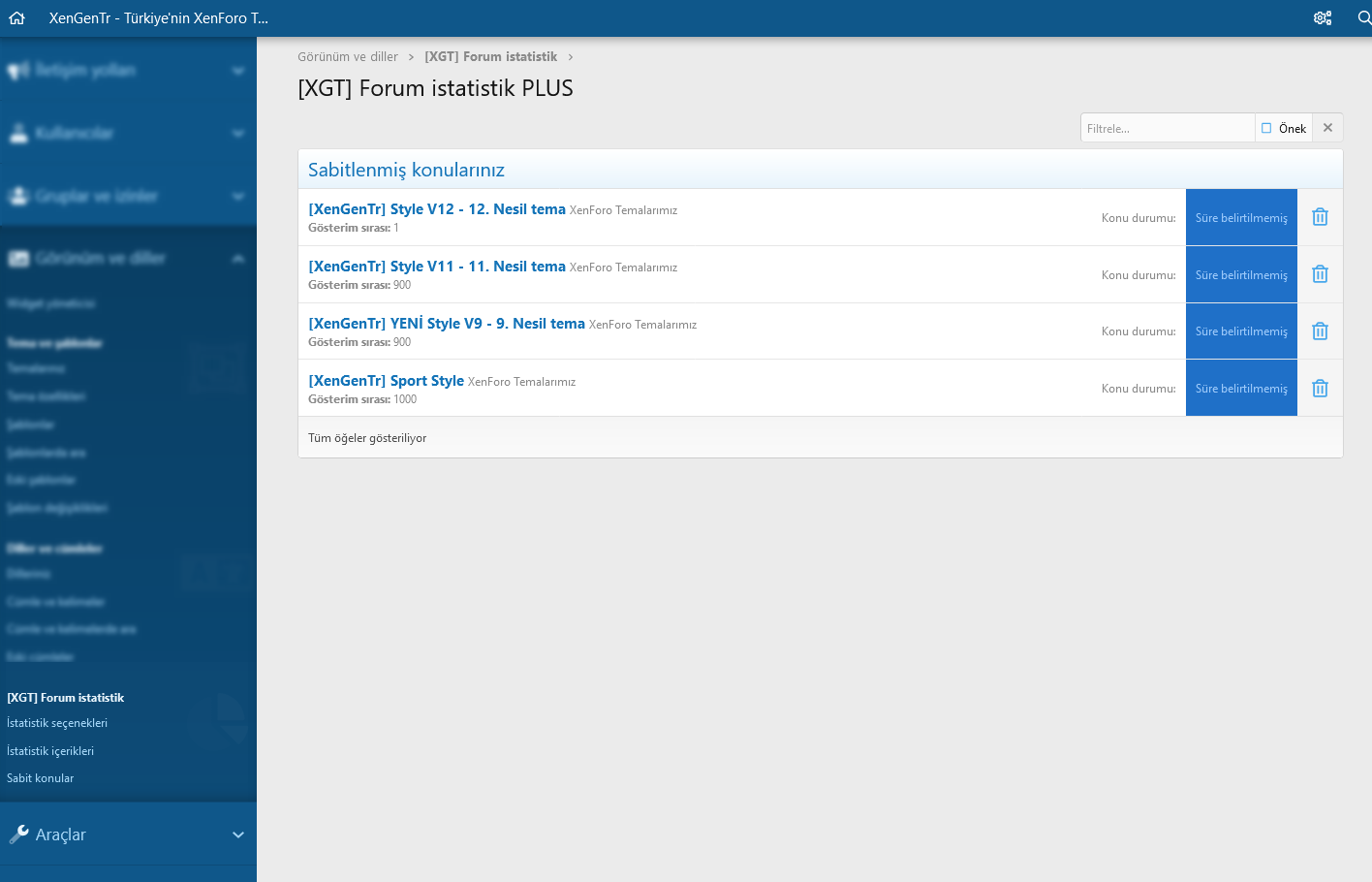The height and width of the screenshot is (882, 1372).
Task: Delete the Style V12 pinned topic
Action: click(1320, 217)
